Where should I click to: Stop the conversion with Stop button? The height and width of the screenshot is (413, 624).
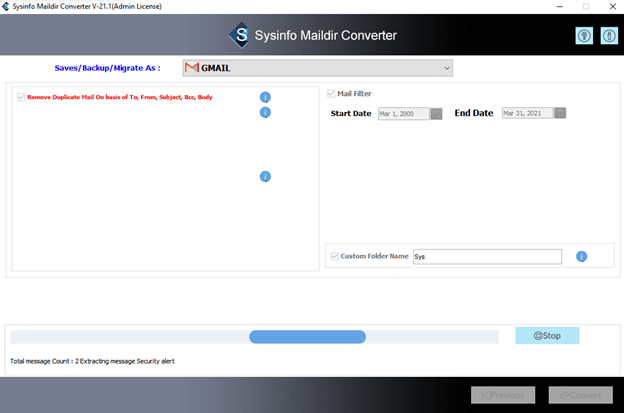[547, 335]
